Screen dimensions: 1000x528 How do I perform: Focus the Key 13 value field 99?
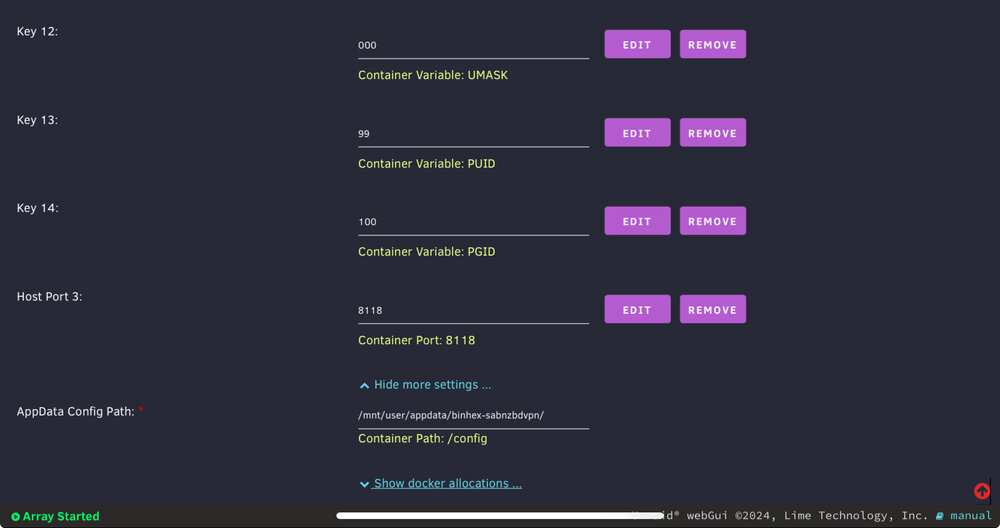coord(473,134)
